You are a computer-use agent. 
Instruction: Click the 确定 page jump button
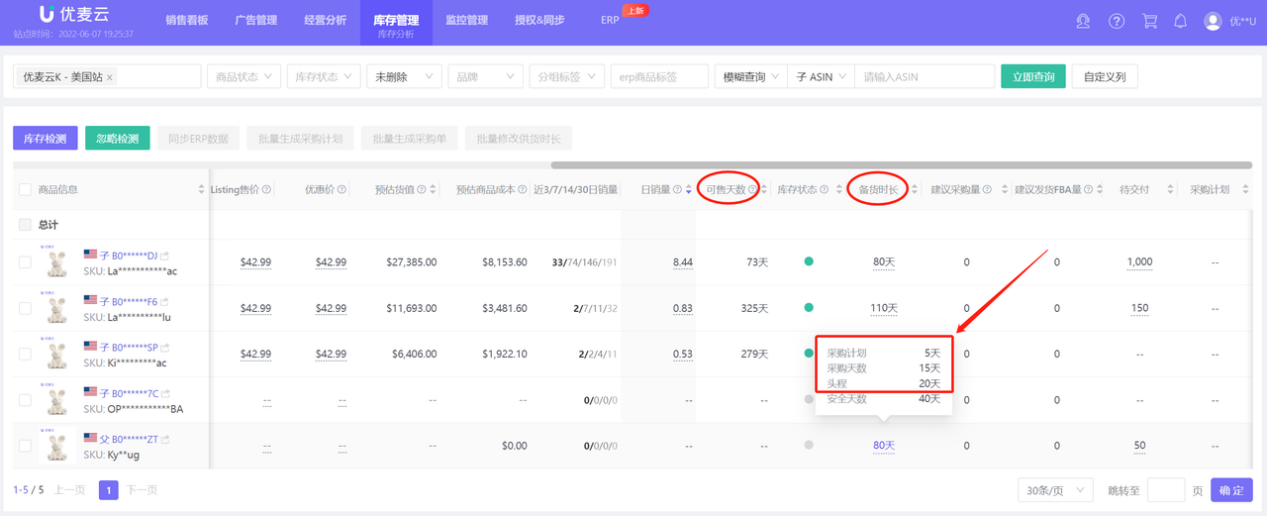coord(1231,490)
